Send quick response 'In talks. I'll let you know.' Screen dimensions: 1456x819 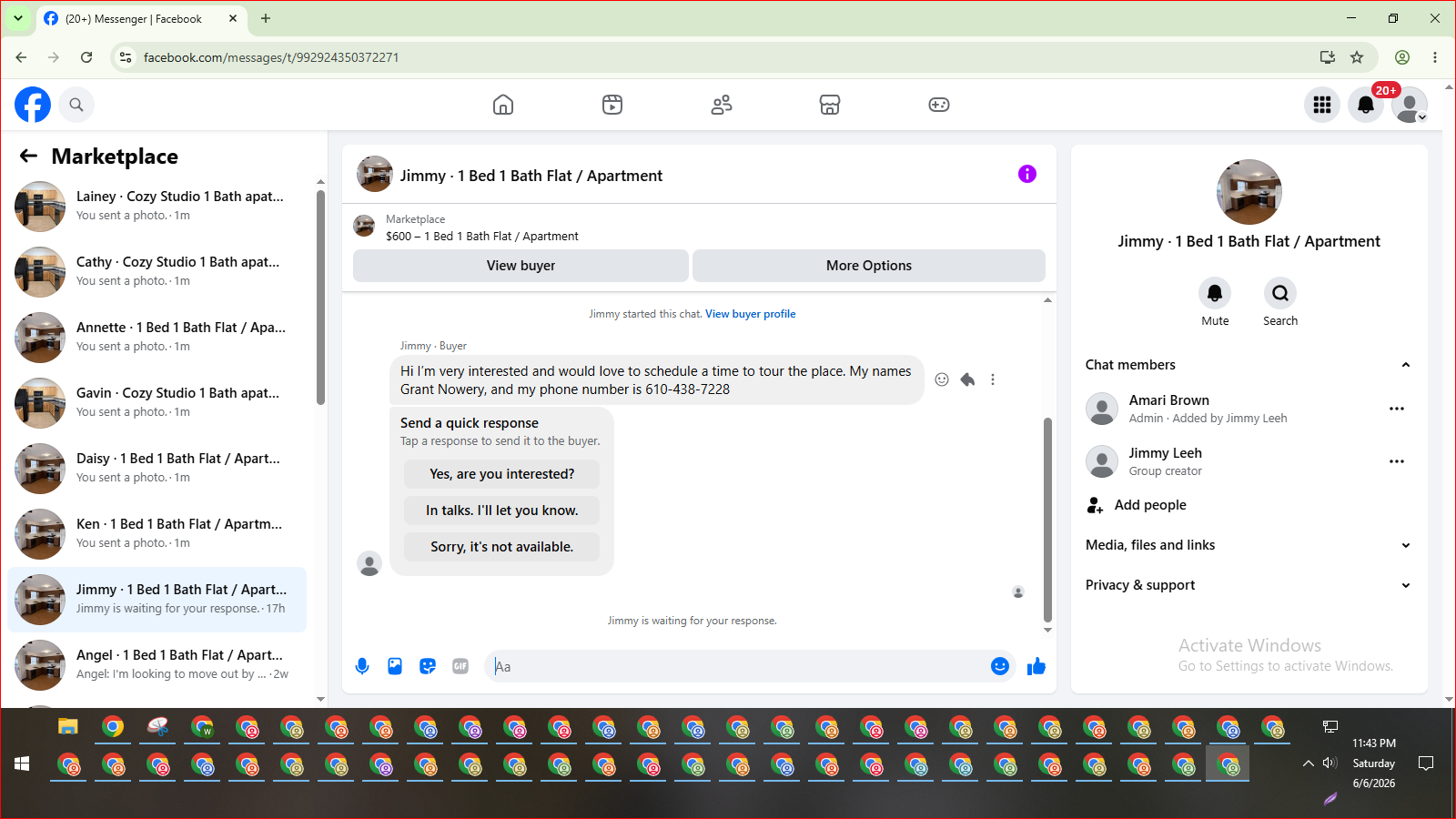(x=502, y=511)
